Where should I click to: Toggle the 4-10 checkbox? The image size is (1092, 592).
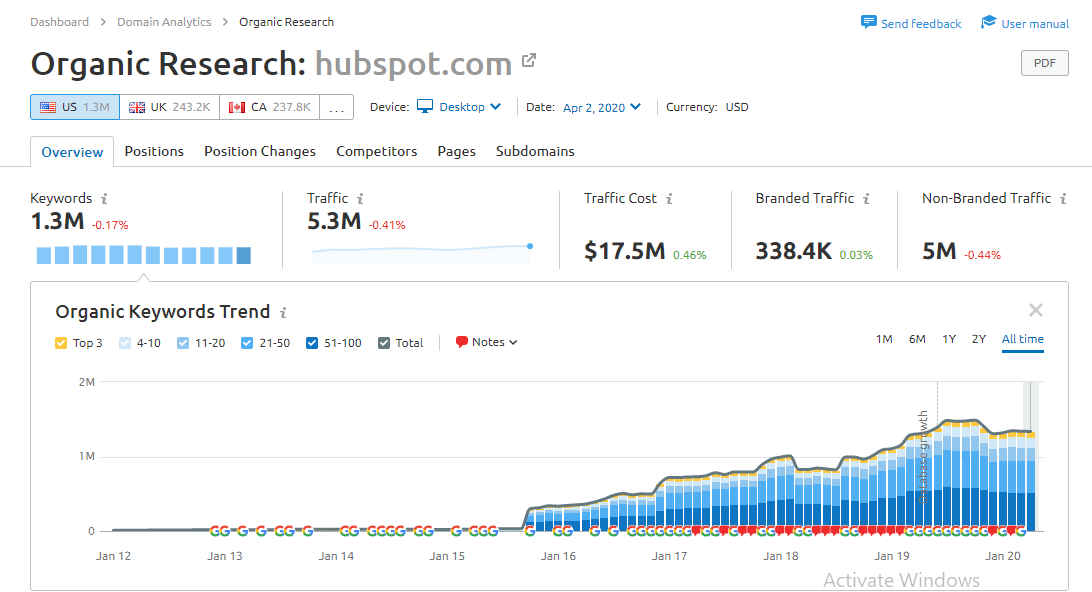point(125,343)
